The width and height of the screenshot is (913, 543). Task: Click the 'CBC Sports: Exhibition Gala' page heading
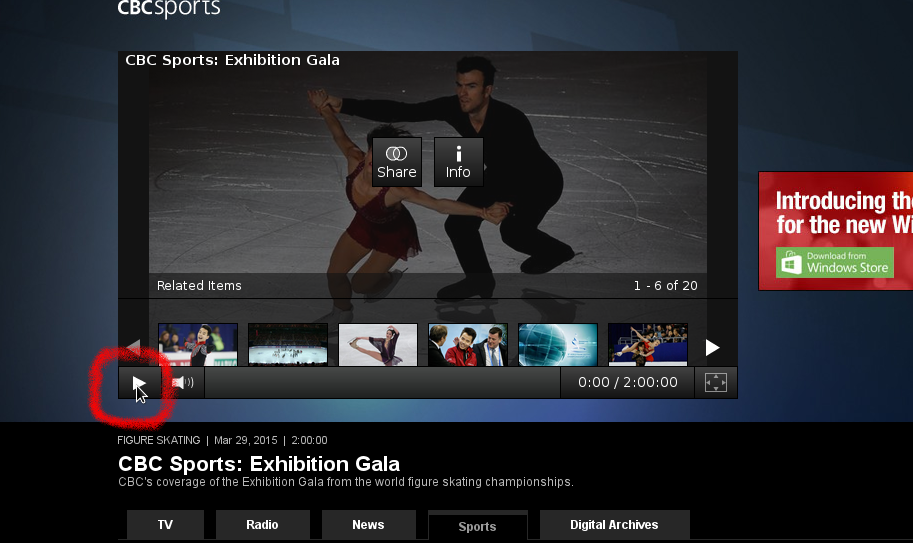coord(259,464)
